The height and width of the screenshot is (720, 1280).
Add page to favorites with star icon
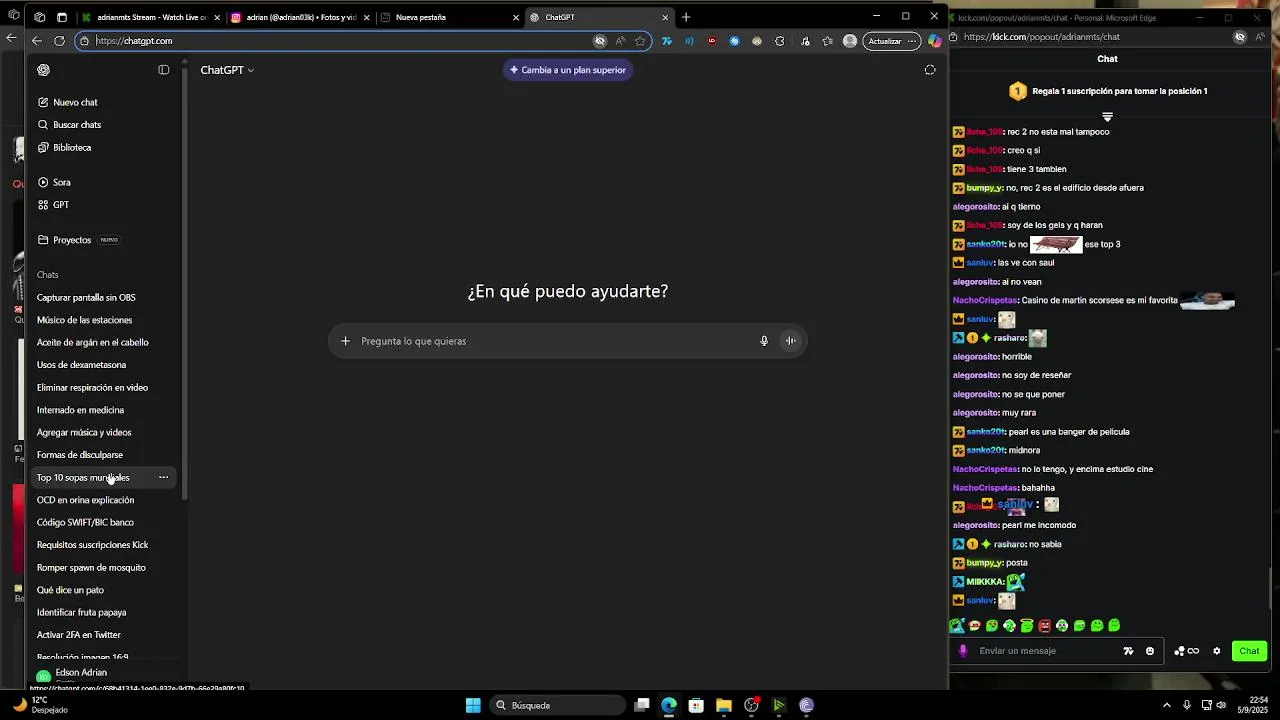coord(640,41)
